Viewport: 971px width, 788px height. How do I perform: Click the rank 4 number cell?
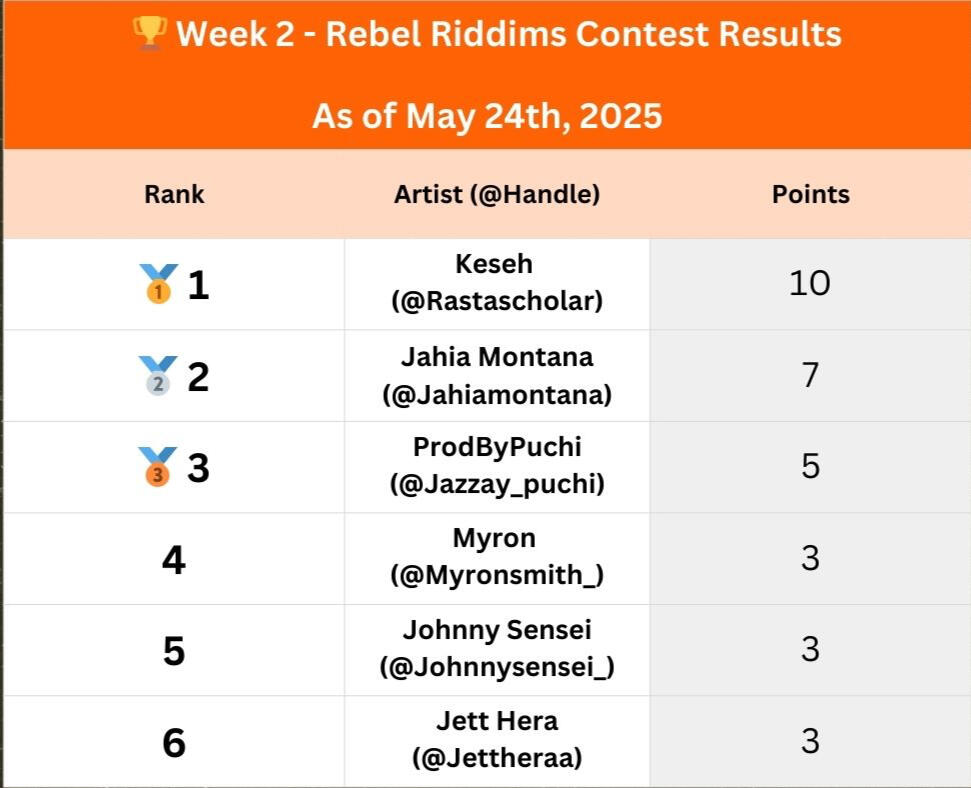click(174, 559)
